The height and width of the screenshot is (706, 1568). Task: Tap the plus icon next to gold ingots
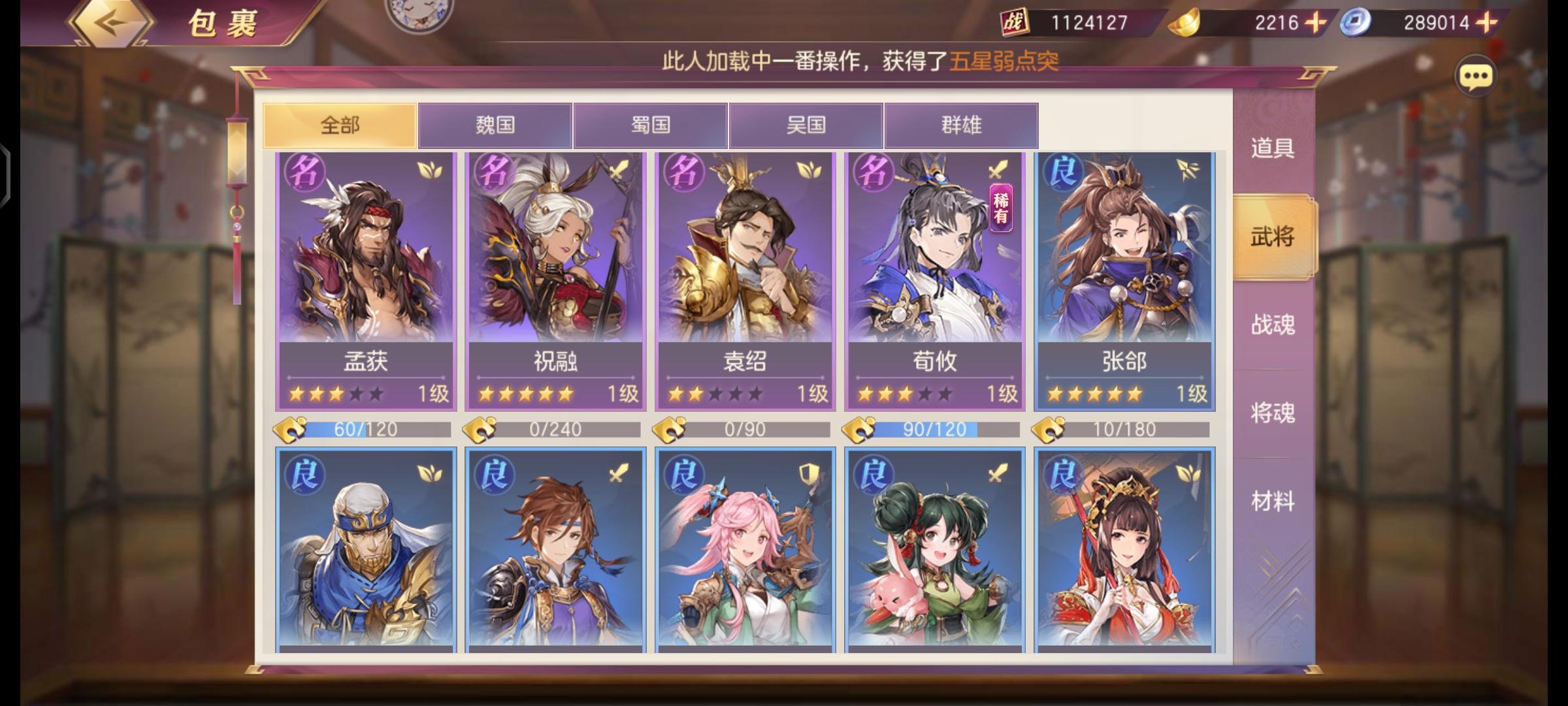click(x=1315, y=23)
